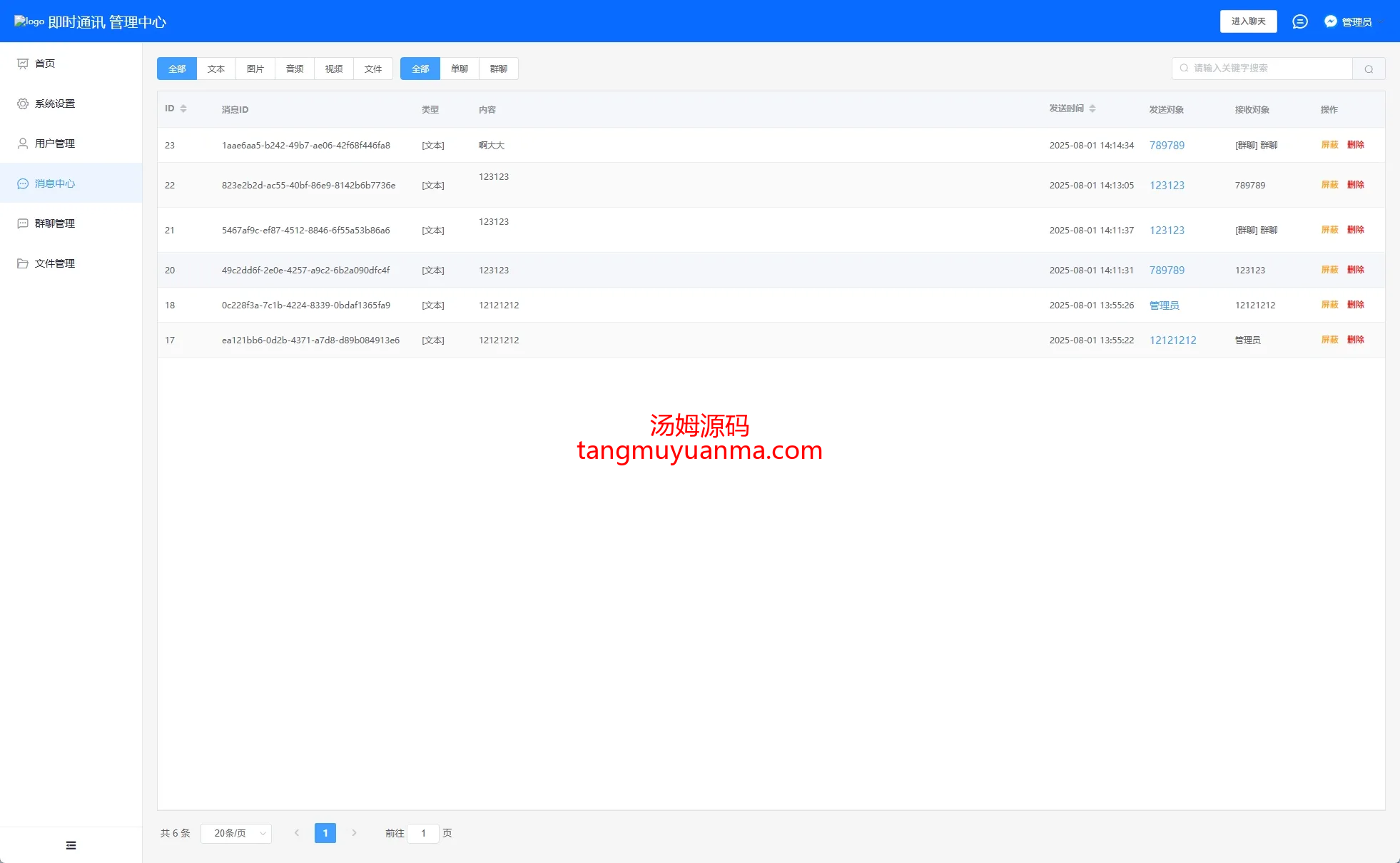The width and height of the screenshot is (1400, 863).
Task: Click the 进入聊天 button
Action: click(1248, 21)
